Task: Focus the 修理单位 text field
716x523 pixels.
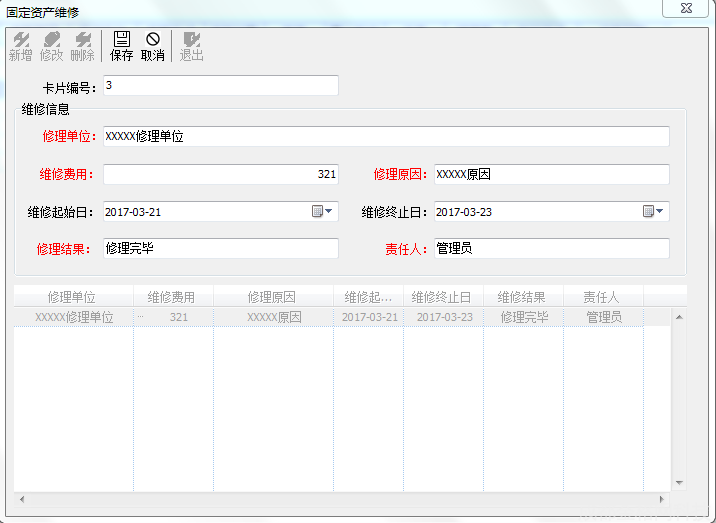Action: [385, 136]
